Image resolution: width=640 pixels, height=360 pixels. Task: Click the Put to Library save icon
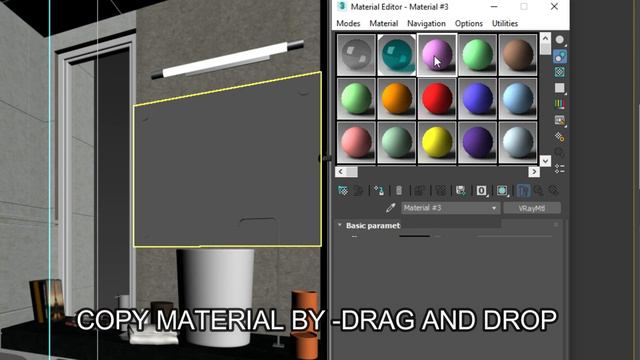point(460,191)
